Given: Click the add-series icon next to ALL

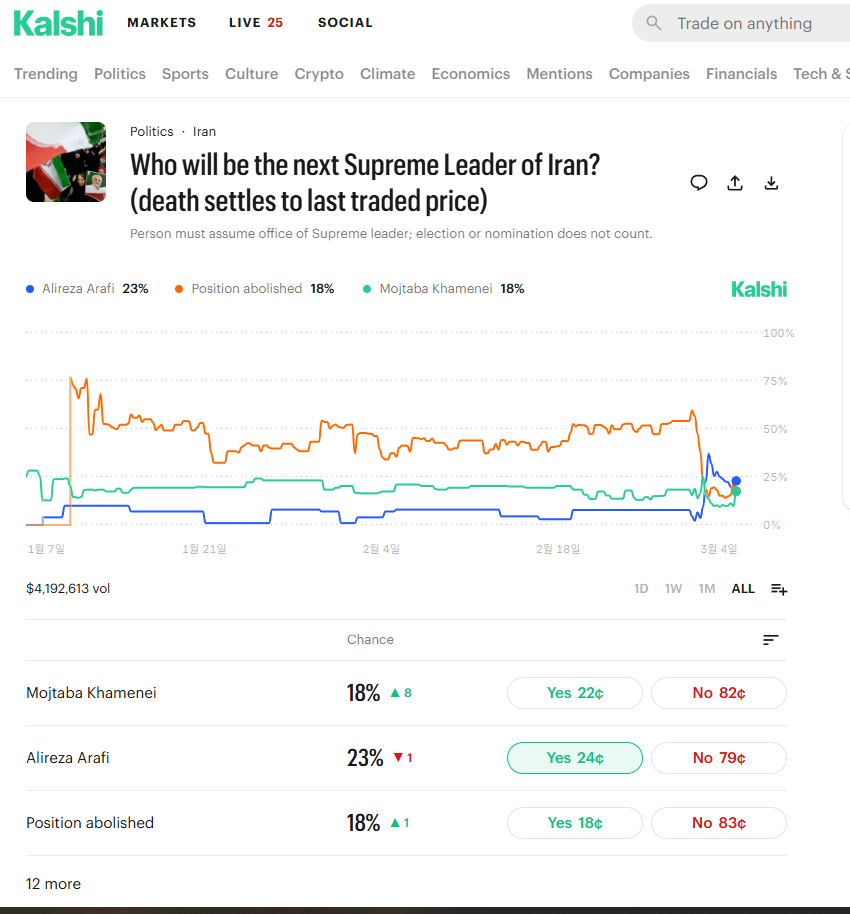Looking at the screenshot, I should [x=779, y=589].
